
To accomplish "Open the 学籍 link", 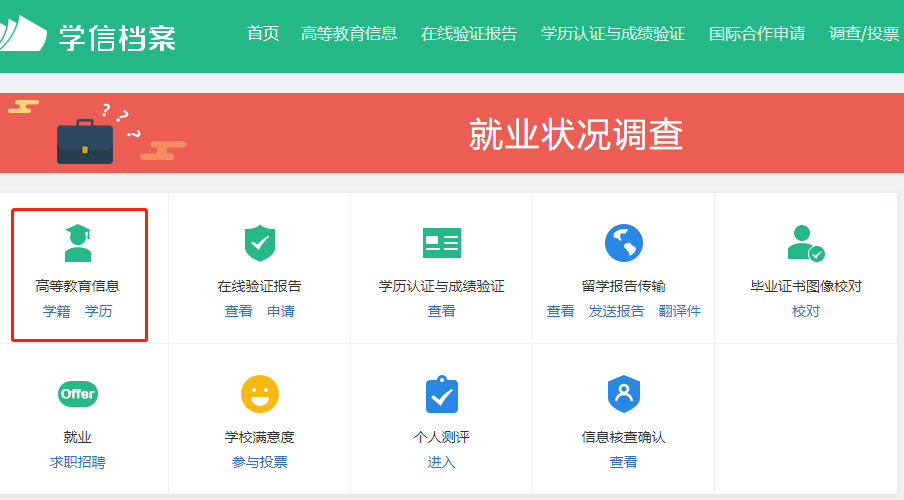I will (x=57, y=311).
